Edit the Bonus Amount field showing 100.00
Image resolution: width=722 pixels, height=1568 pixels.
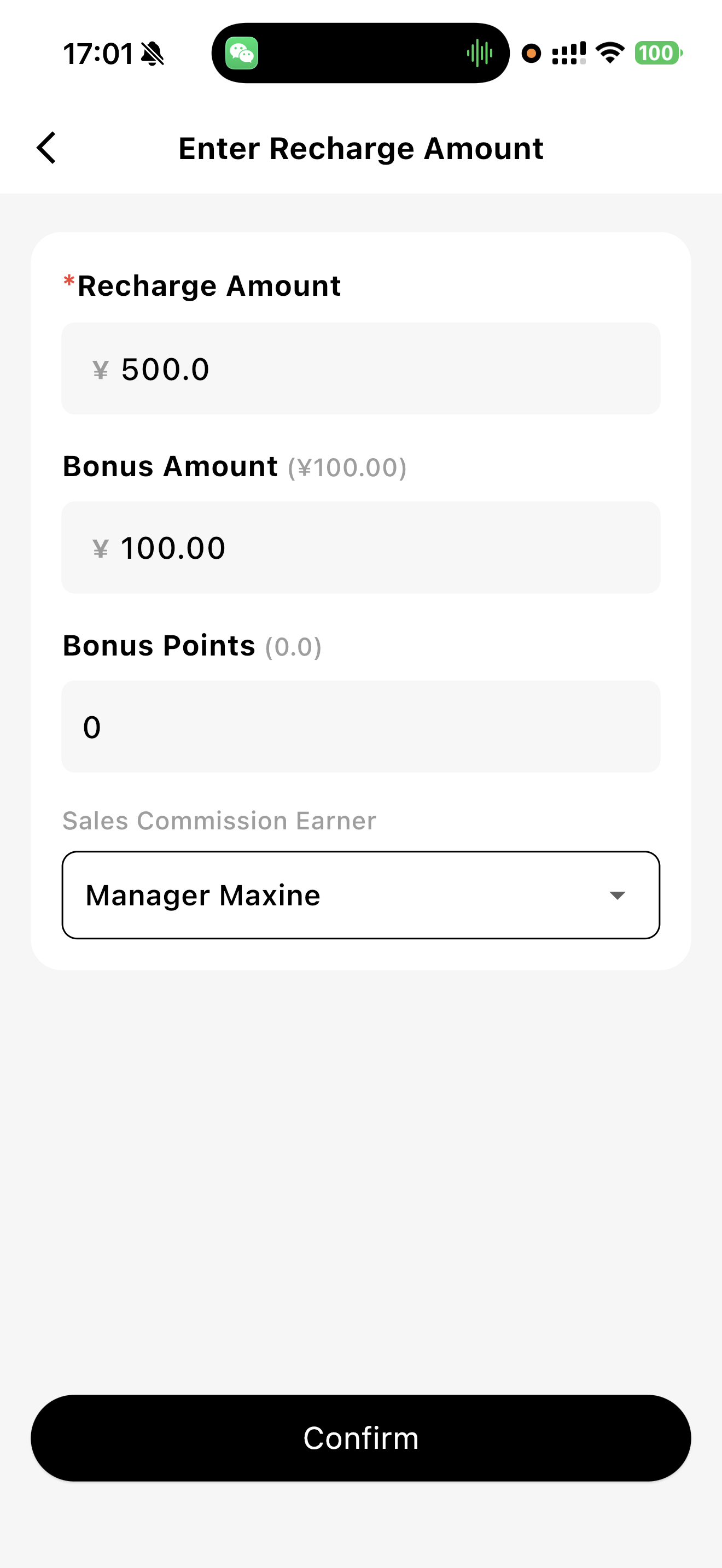click(x=360, y=548)
